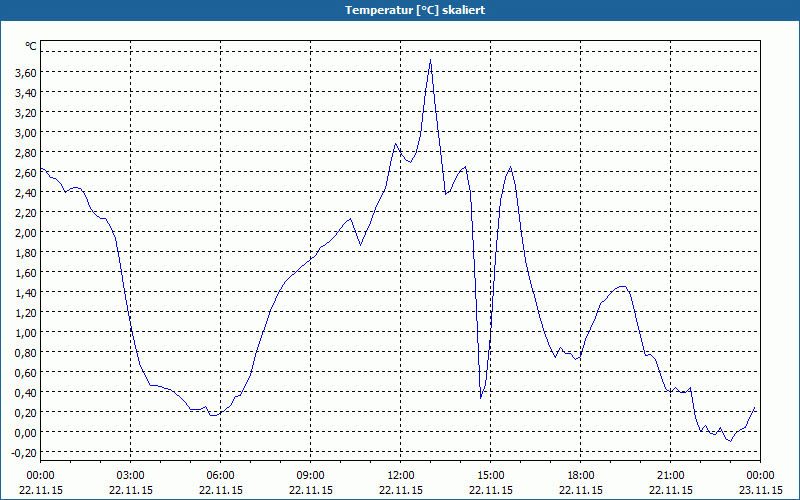Click the 22.11.15 date under 12:00
Screen dimensions: 800x500
401,490
